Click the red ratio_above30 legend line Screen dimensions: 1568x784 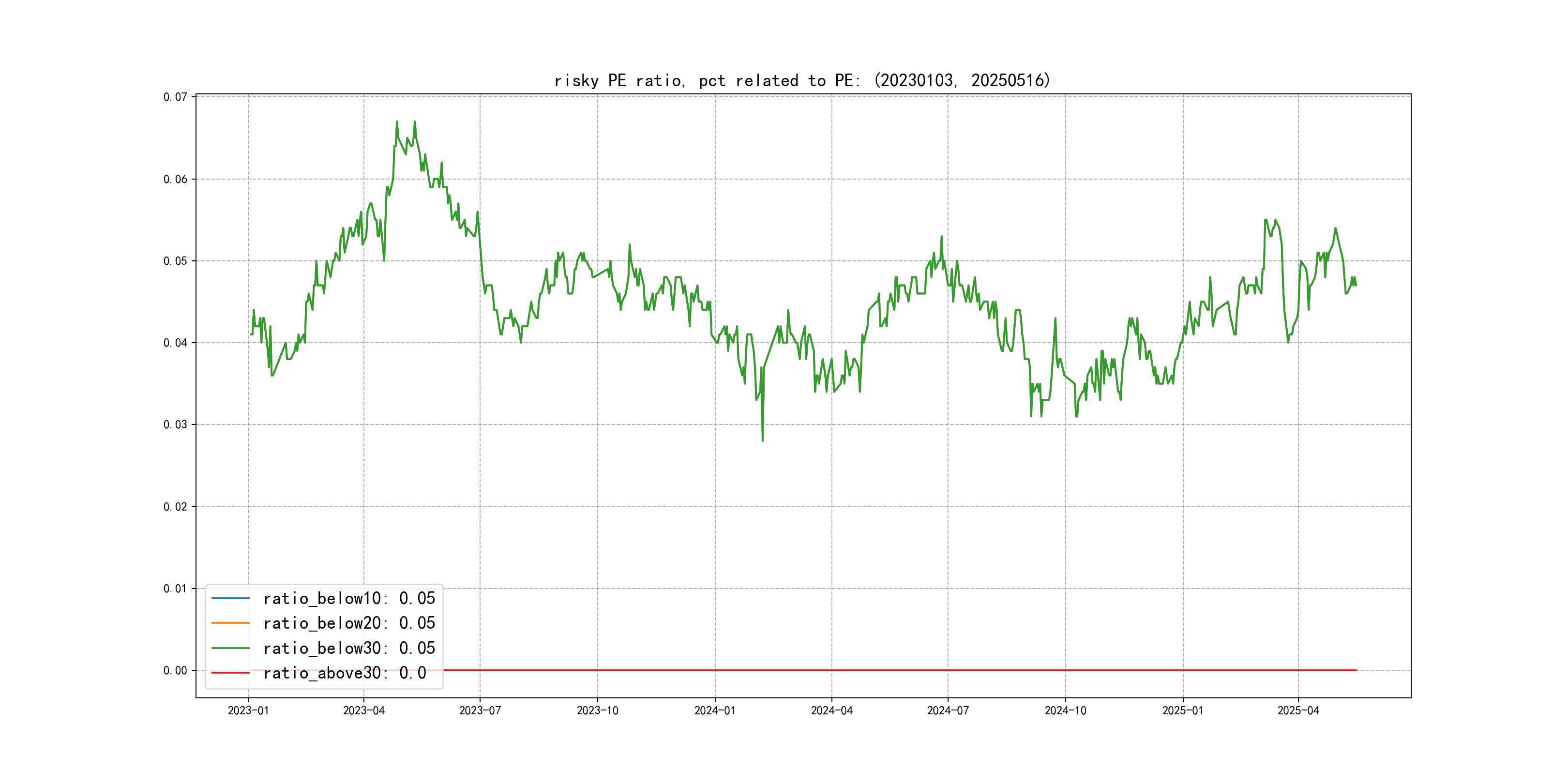tap(230, 673)
